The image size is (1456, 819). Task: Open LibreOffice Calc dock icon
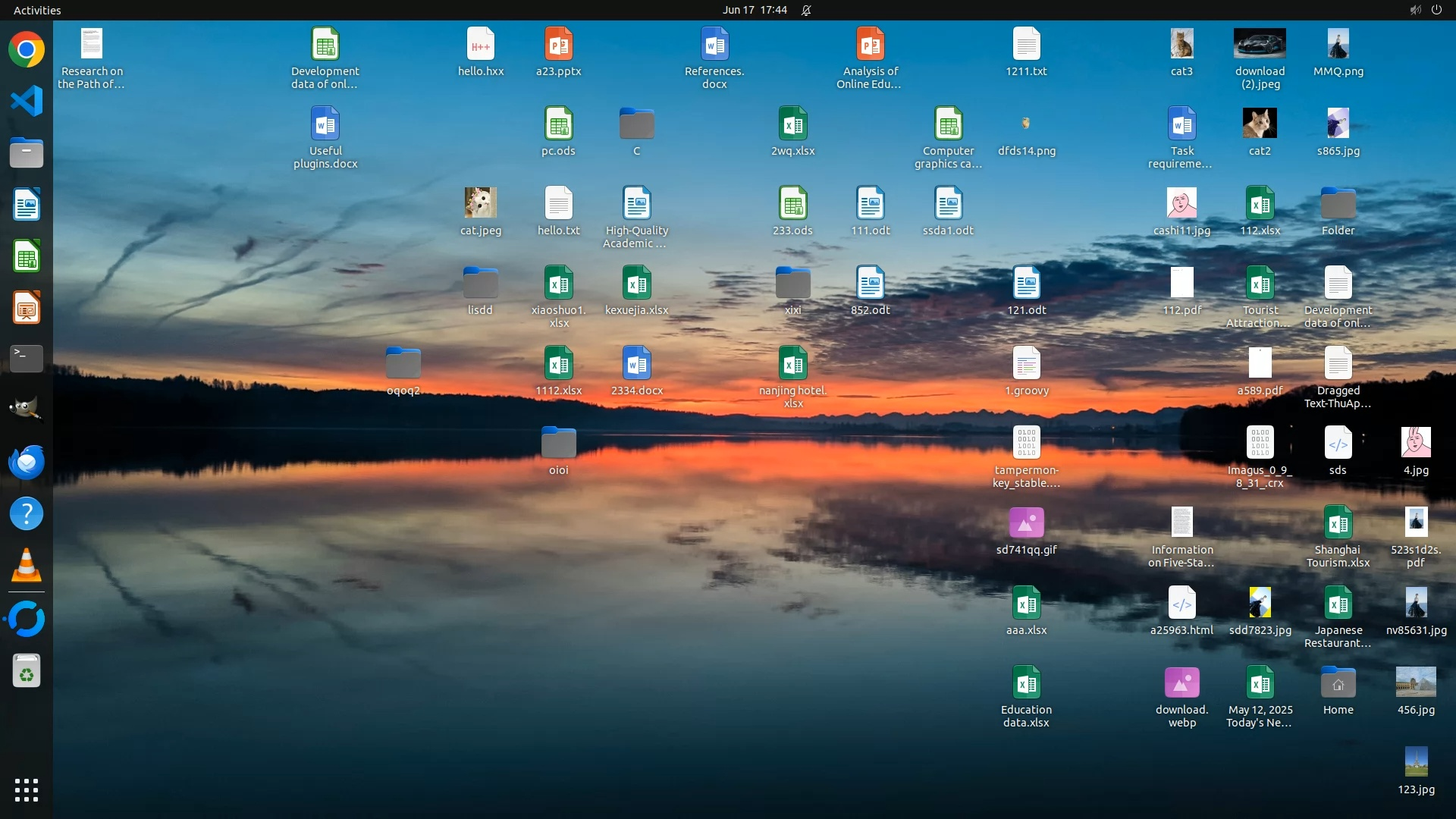27,256
